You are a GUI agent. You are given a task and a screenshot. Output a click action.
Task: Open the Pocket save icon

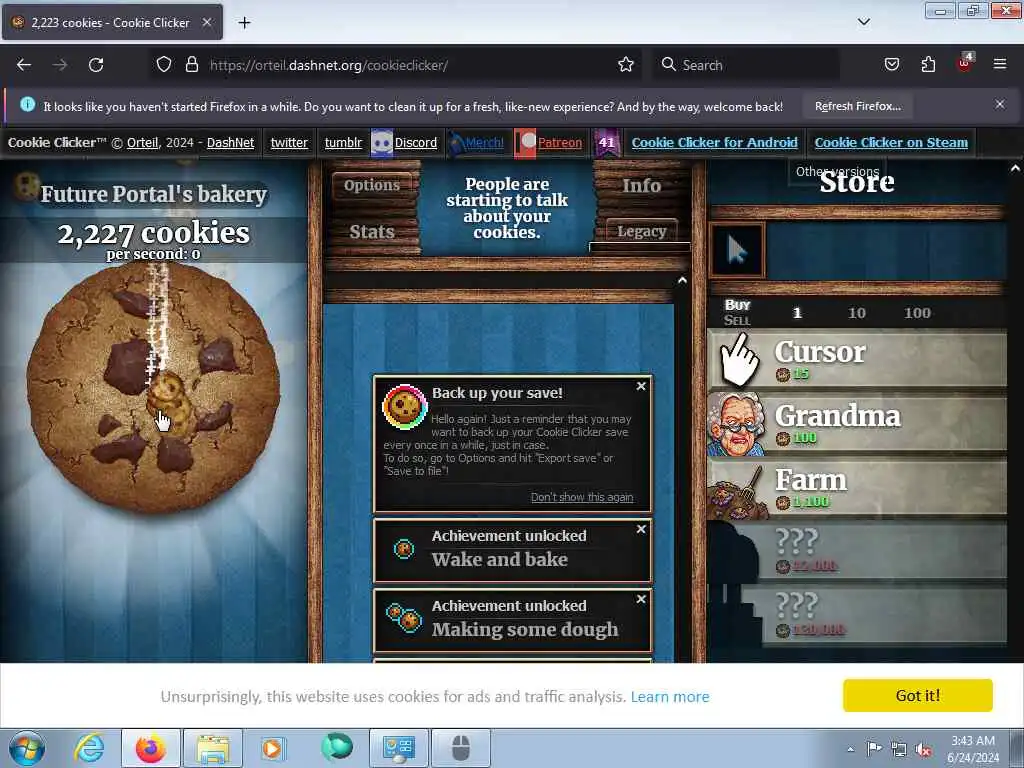[x=891, y=65]
